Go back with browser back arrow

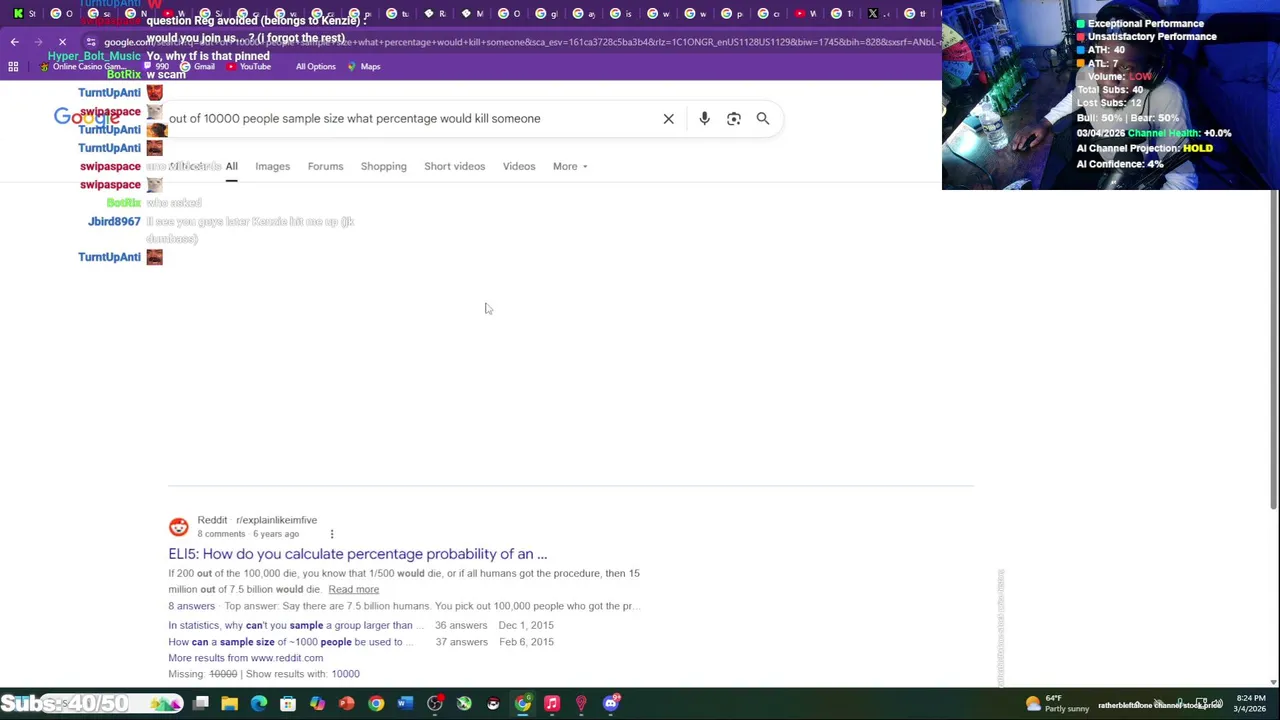click(14, 42)
